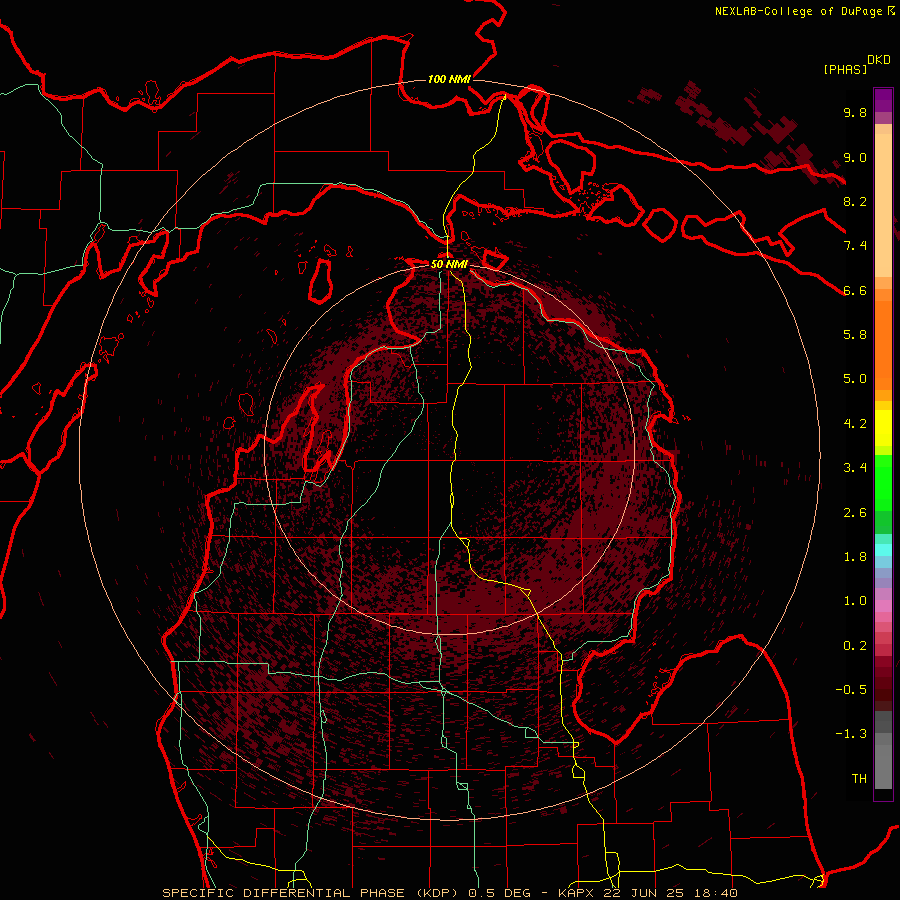Image resolution: width=900 pixels, height=900 pixels.
Task: Select the 9.0 scale value
Action: (855, 157)
